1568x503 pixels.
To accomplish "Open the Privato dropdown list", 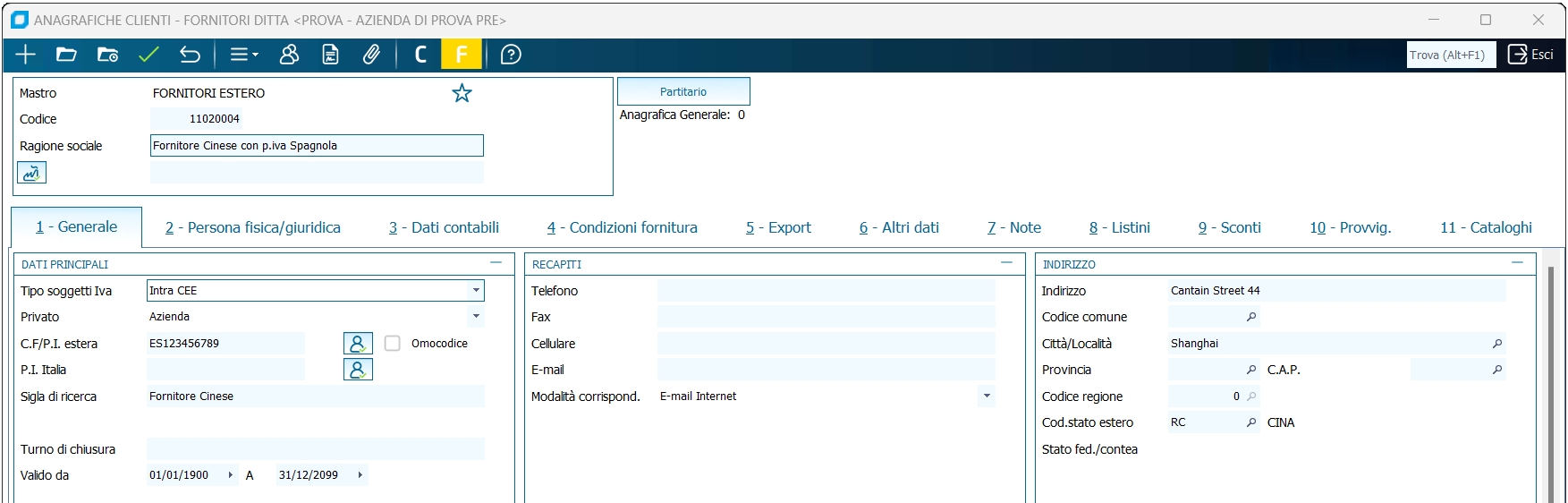I will coord(476,317).
